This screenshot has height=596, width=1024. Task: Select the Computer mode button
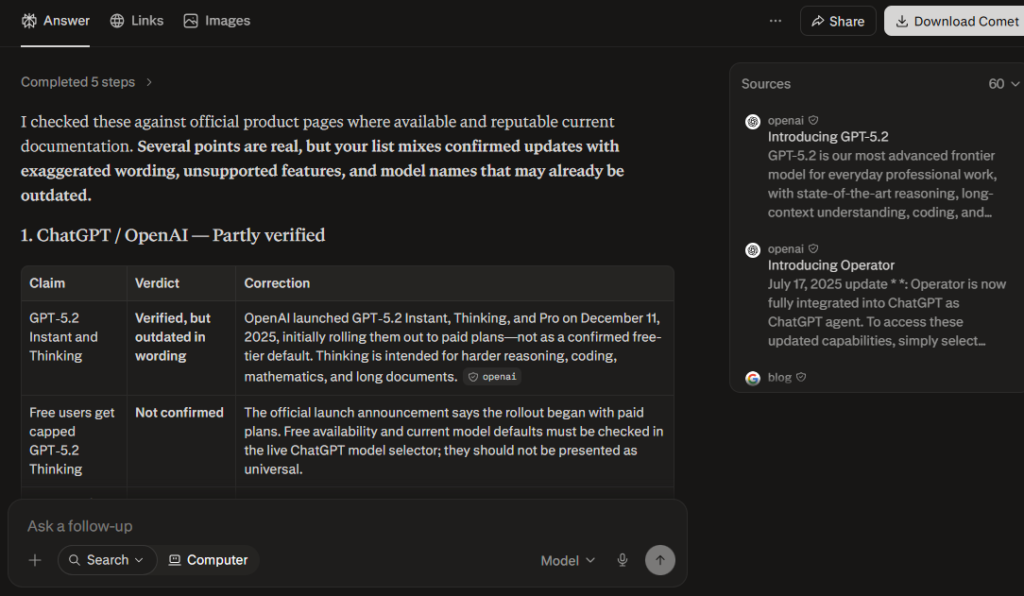coord(209,560)
